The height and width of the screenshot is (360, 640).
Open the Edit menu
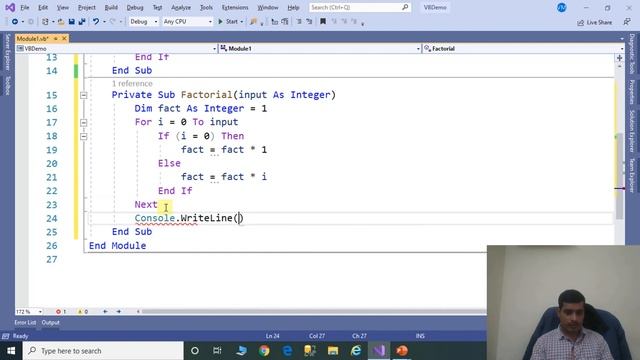[43, 7]
